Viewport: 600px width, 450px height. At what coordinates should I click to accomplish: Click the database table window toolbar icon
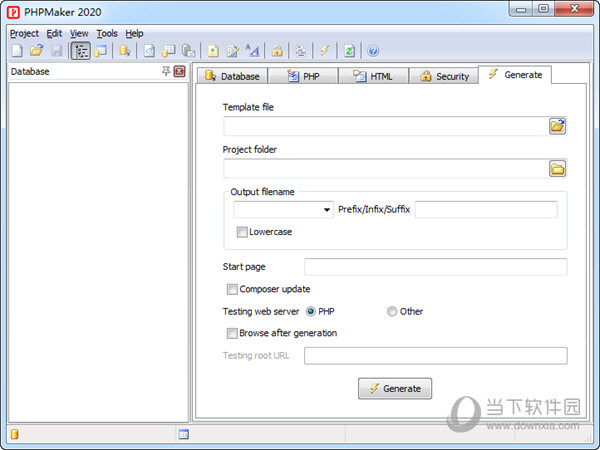(101, 51)
